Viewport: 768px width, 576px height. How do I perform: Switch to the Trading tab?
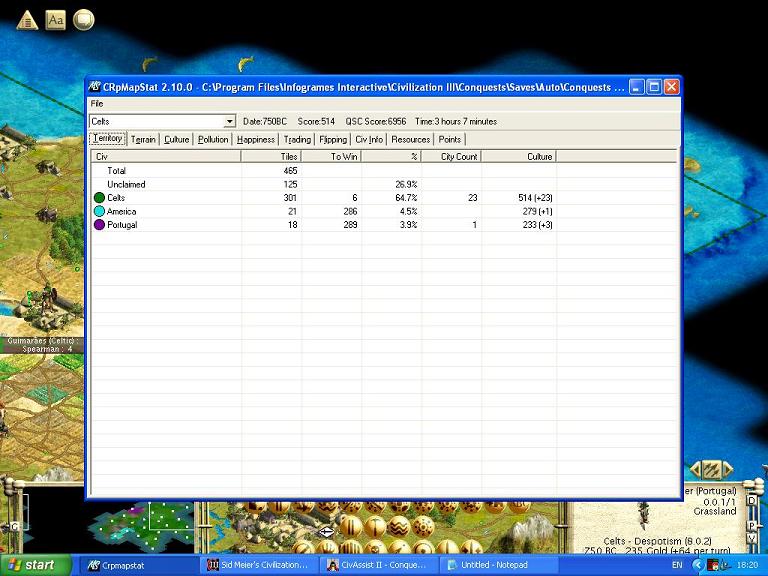pyautogui.click(x=297, y=140)
